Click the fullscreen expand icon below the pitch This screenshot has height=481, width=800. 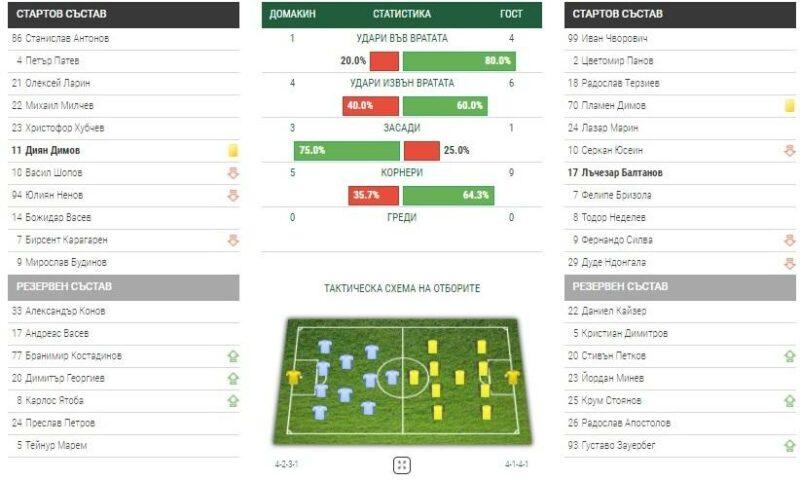[402, 465]
